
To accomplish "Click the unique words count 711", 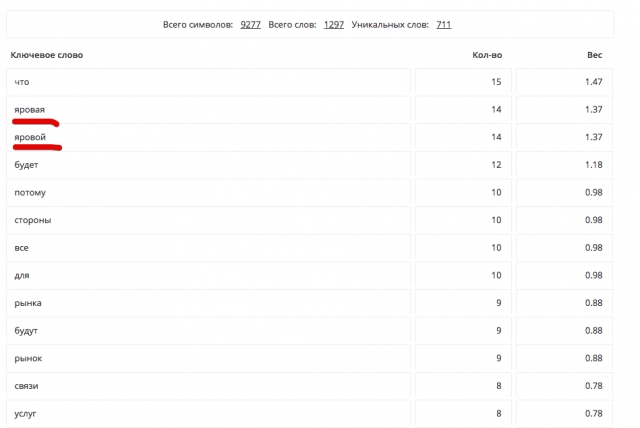I will point(444,24).
